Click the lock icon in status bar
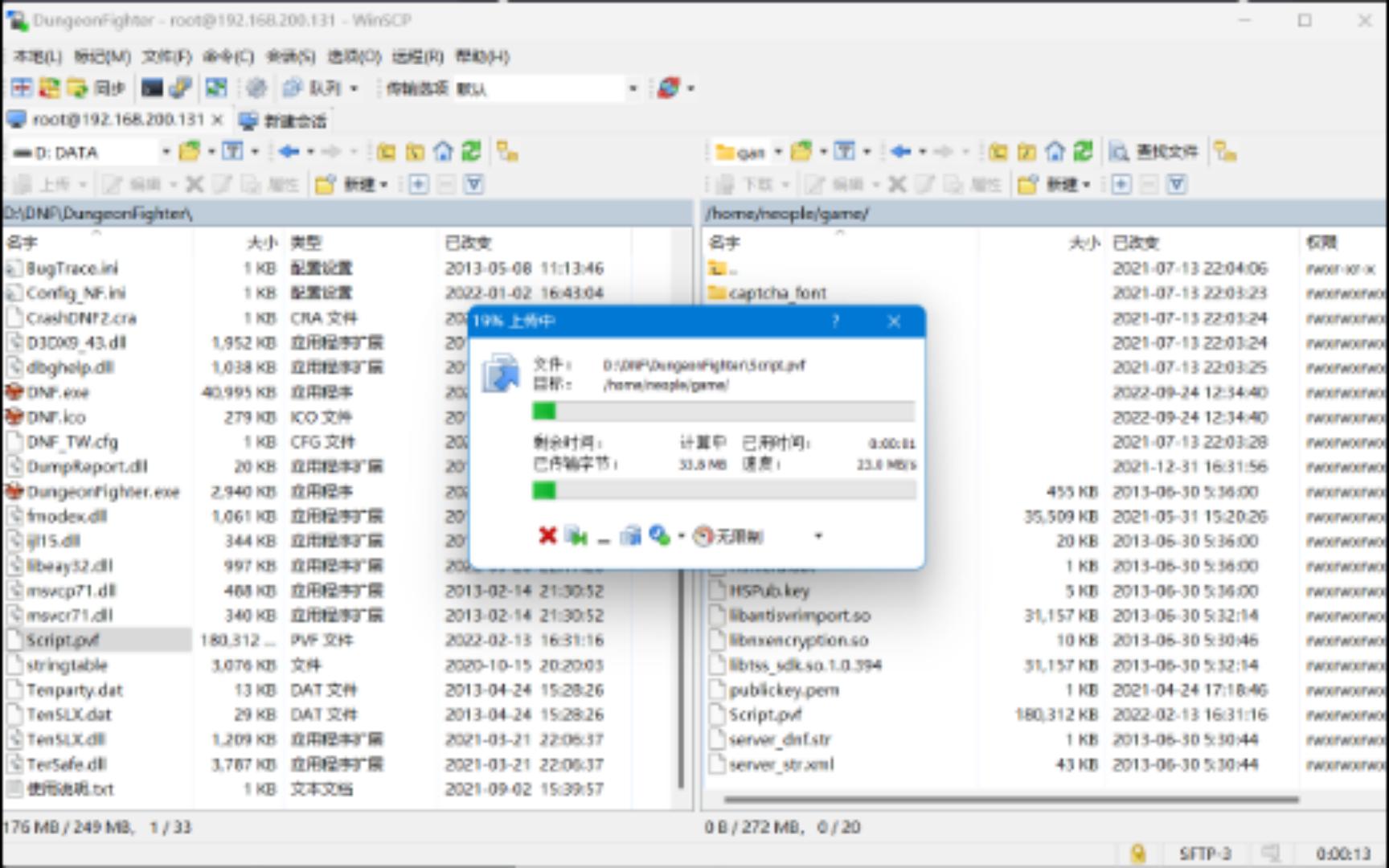1389x868 pixels. click(x=1137, y=854)
